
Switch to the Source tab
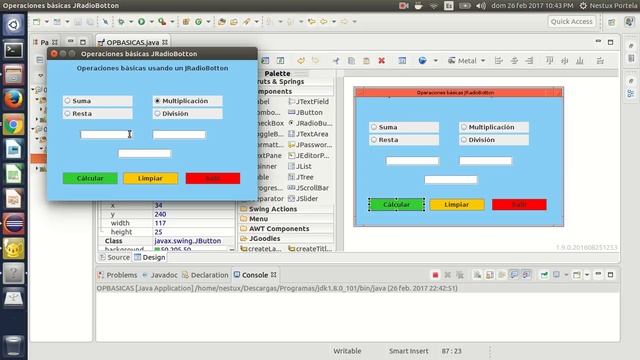115,258
